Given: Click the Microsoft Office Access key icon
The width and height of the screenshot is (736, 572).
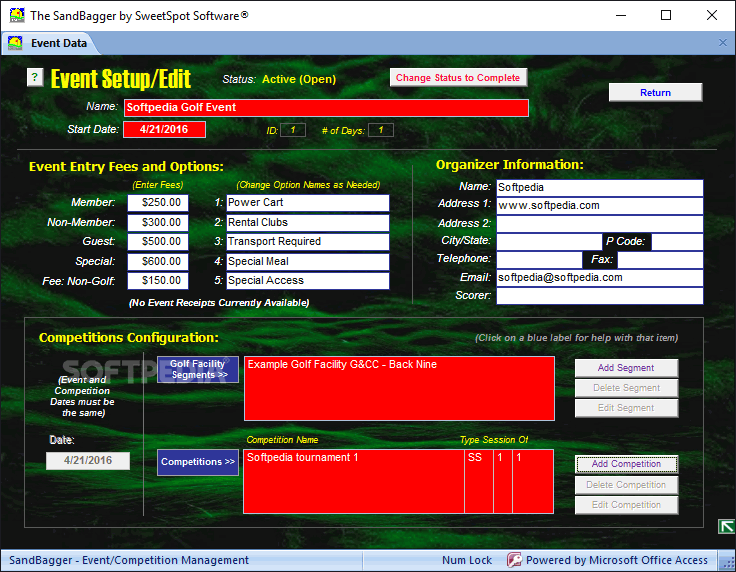Looking at the screenshot, I should [x=514, y=560].
